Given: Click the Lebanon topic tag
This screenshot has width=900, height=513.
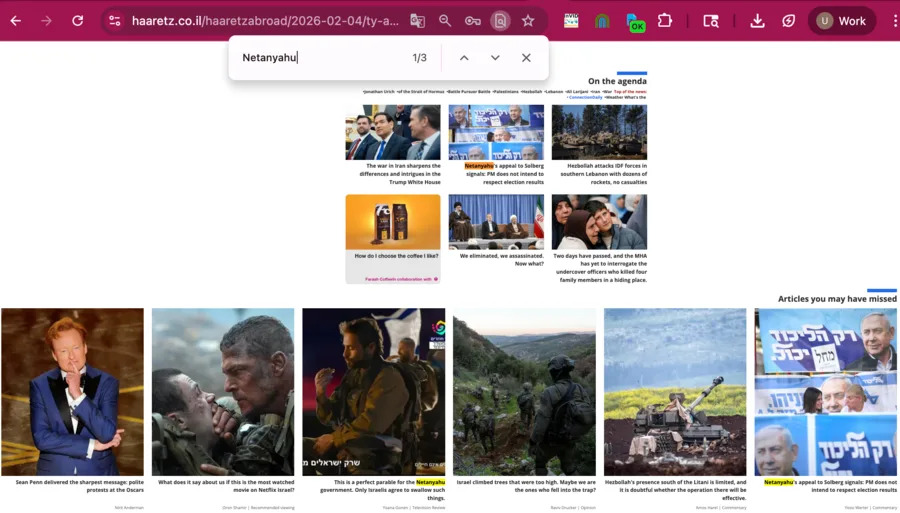Looking at the screenshot, I should [554, 91].
